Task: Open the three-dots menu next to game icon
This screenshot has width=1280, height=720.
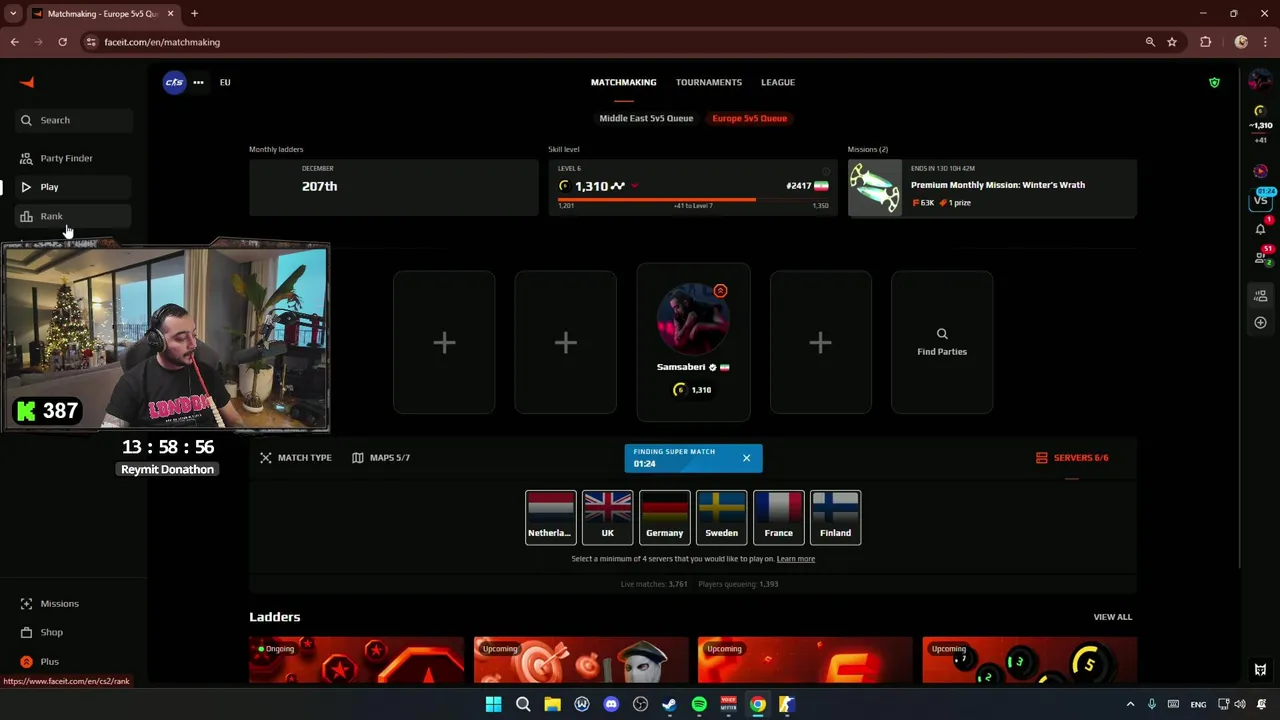Action: (198, 82)
